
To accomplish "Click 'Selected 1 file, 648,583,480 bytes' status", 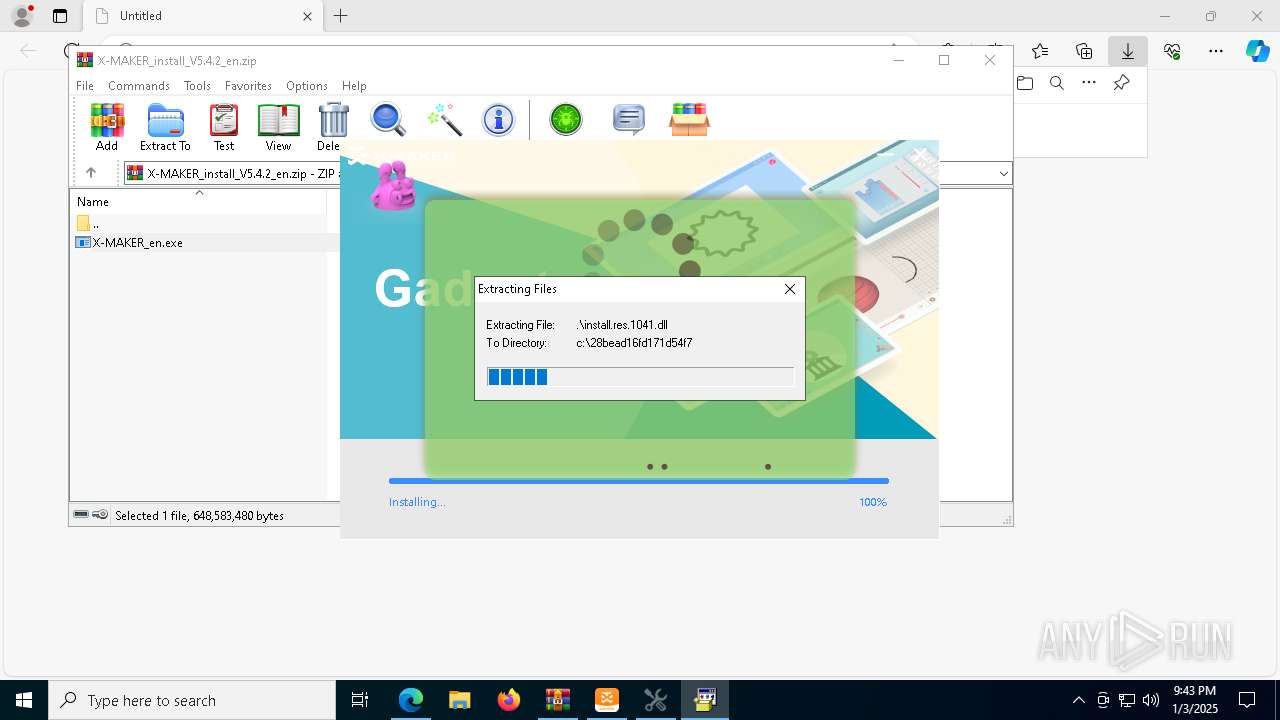I will (x=199, y=516).
